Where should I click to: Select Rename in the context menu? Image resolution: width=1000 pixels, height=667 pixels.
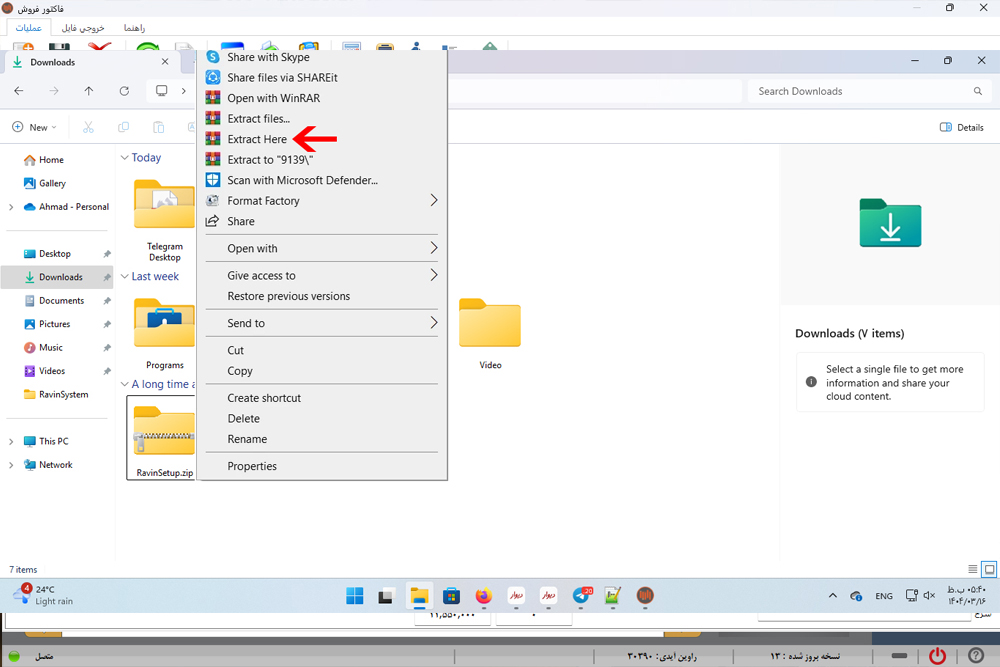click(x=247, y=439)
